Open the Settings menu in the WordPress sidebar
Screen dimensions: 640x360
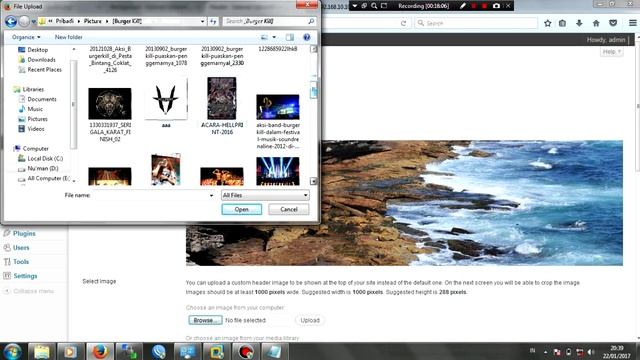[x=25, y=276]
